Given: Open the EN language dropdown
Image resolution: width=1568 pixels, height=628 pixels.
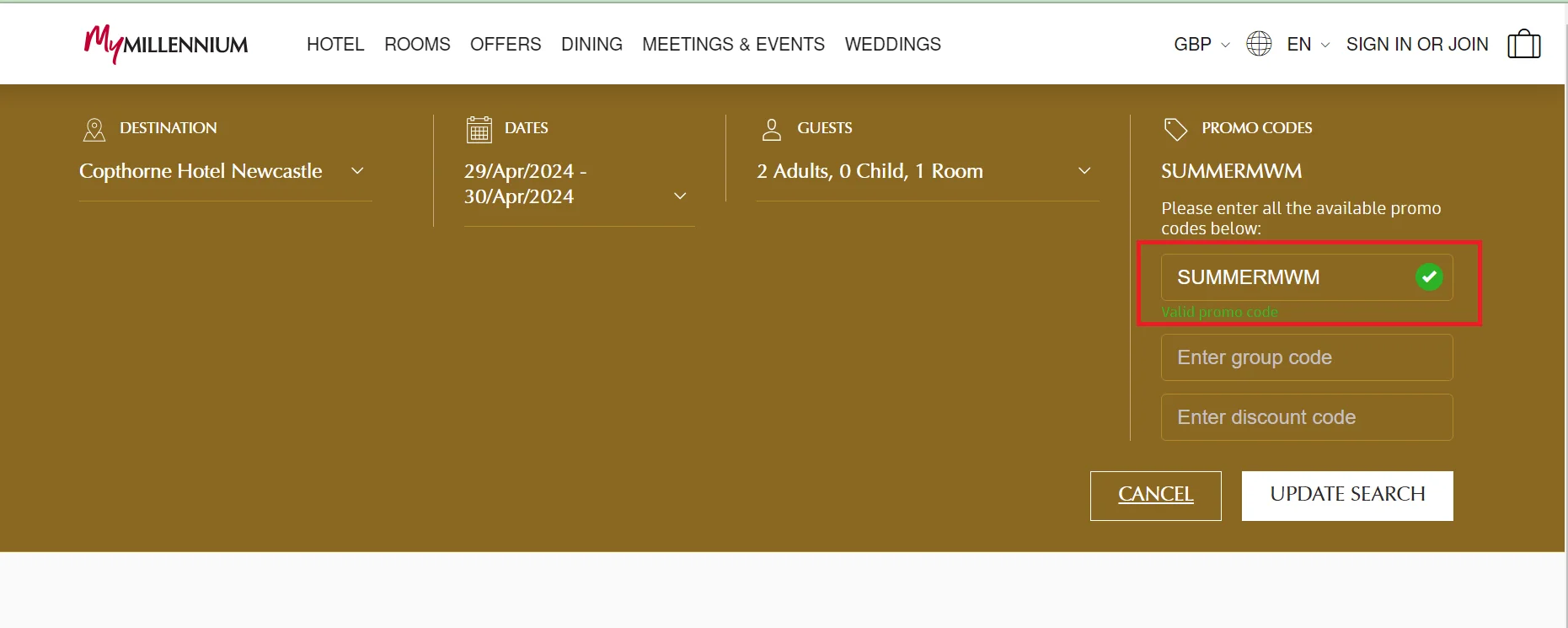Looking at the screenshot, I should [x=1308, y=45].
